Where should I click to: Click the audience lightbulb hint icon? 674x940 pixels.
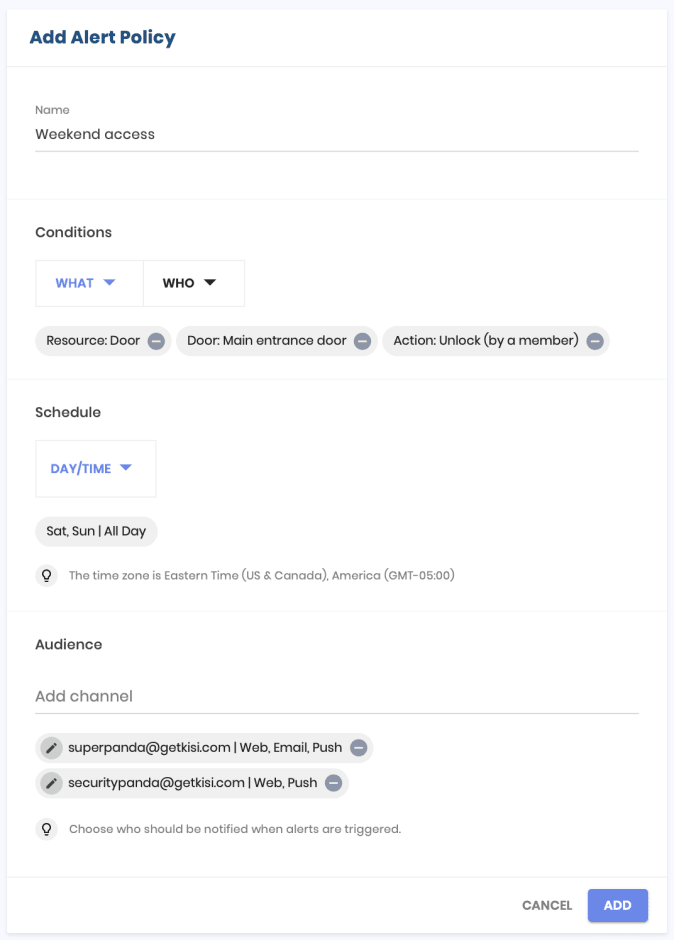(46, 829)
